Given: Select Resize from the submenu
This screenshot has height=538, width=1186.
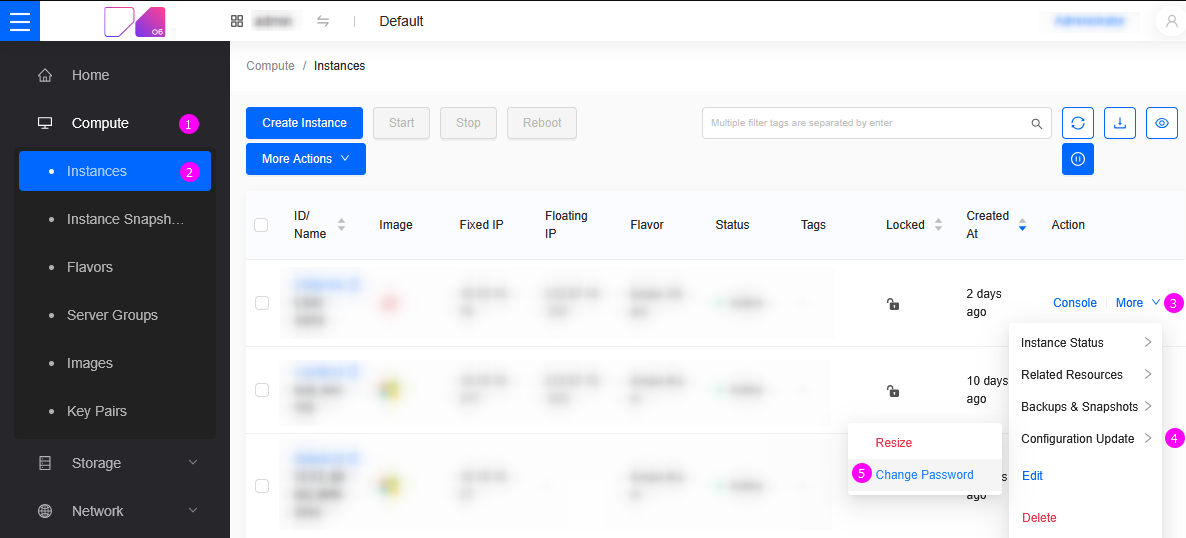Looking at the screenshot, I should pyautogui.click(x=925, y=443).
